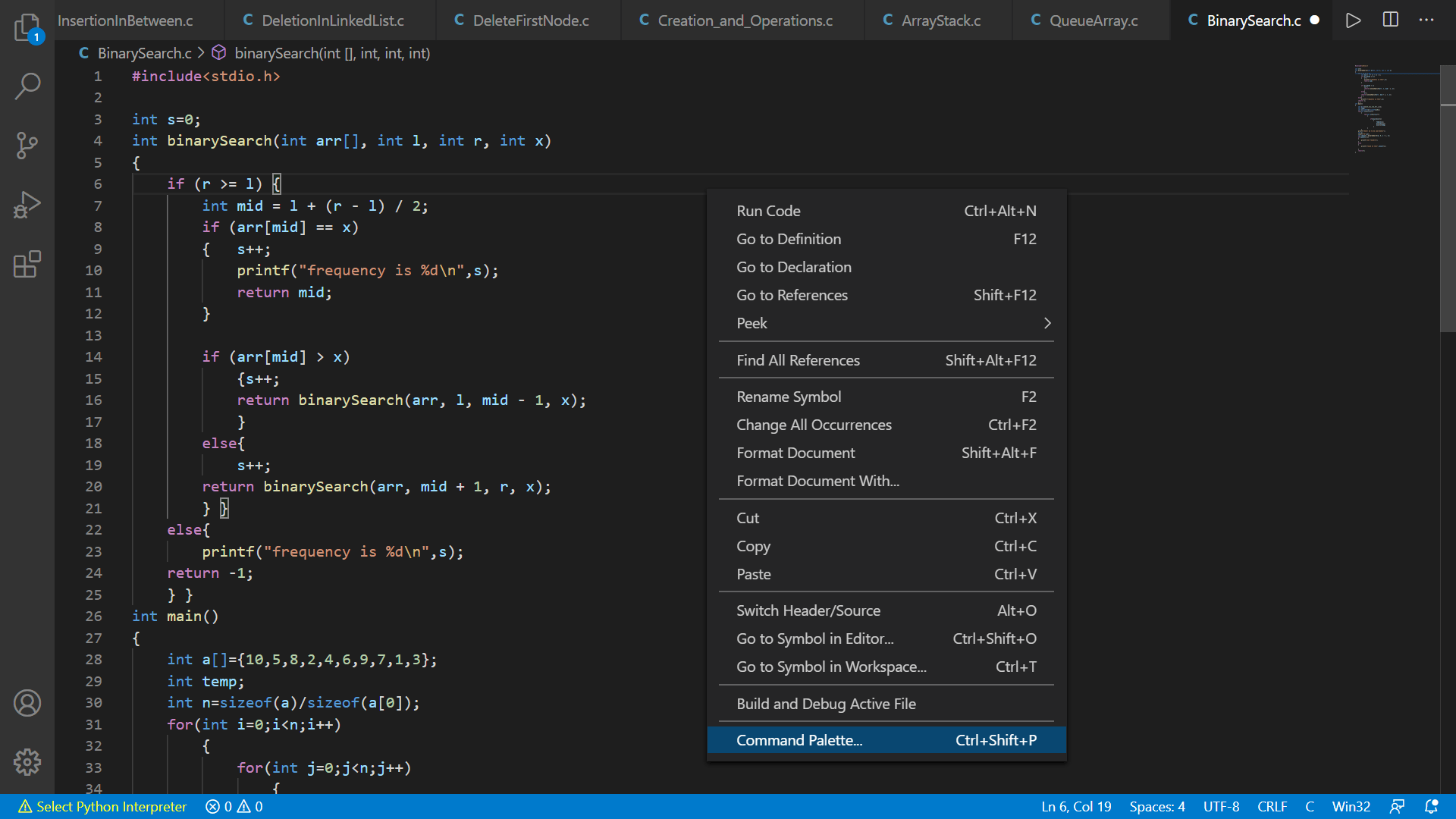Click the binarySearch breadcrumb symbol
1456x819 pixels.
click(x=331, y=53)
